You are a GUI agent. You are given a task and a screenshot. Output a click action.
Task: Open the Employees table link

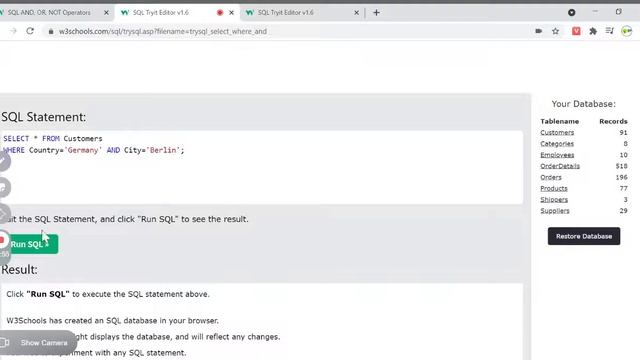[x=557, y=155]
